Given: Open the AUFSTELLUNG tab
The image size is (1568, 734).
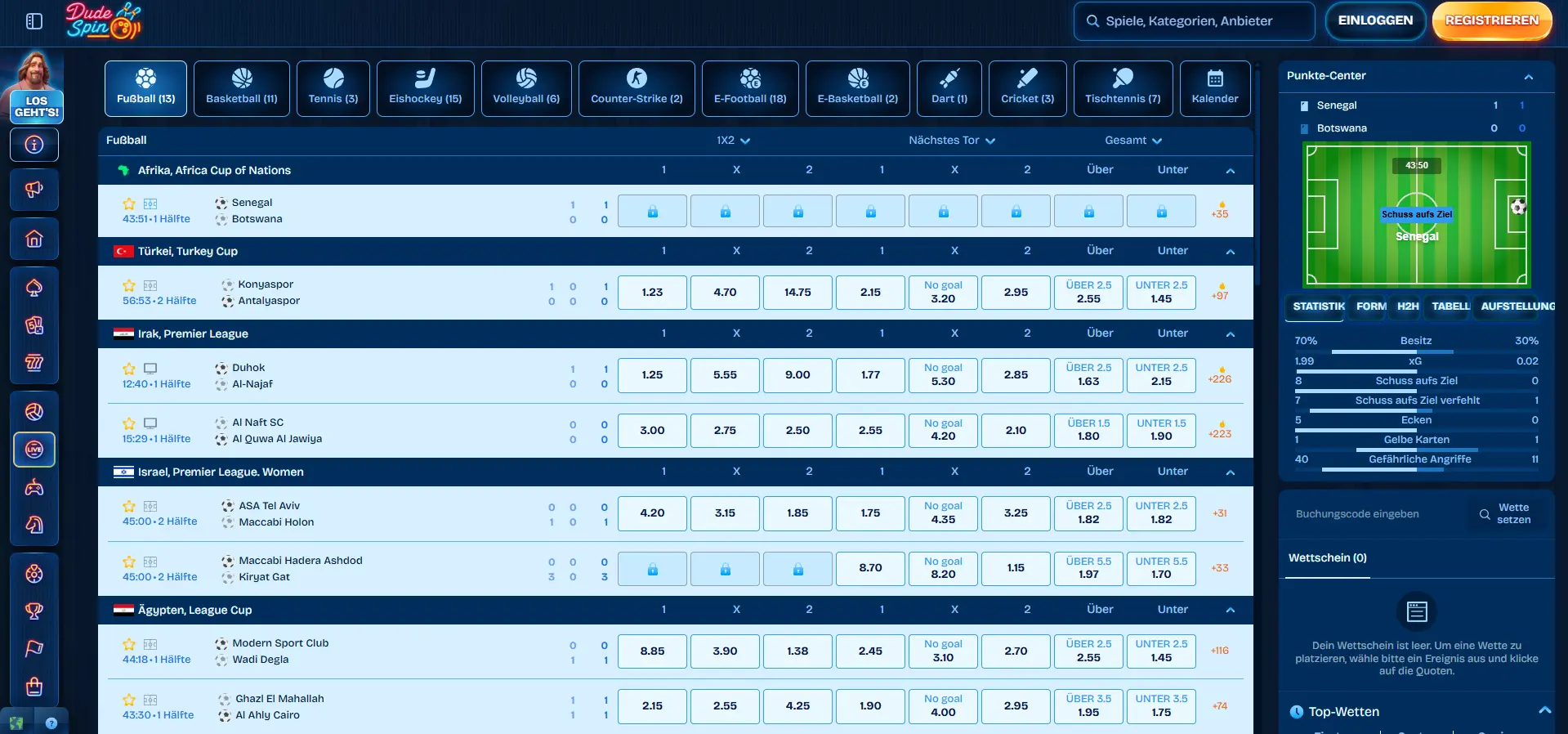Looking at the screenshot, I should click(x=1517, y=307).
